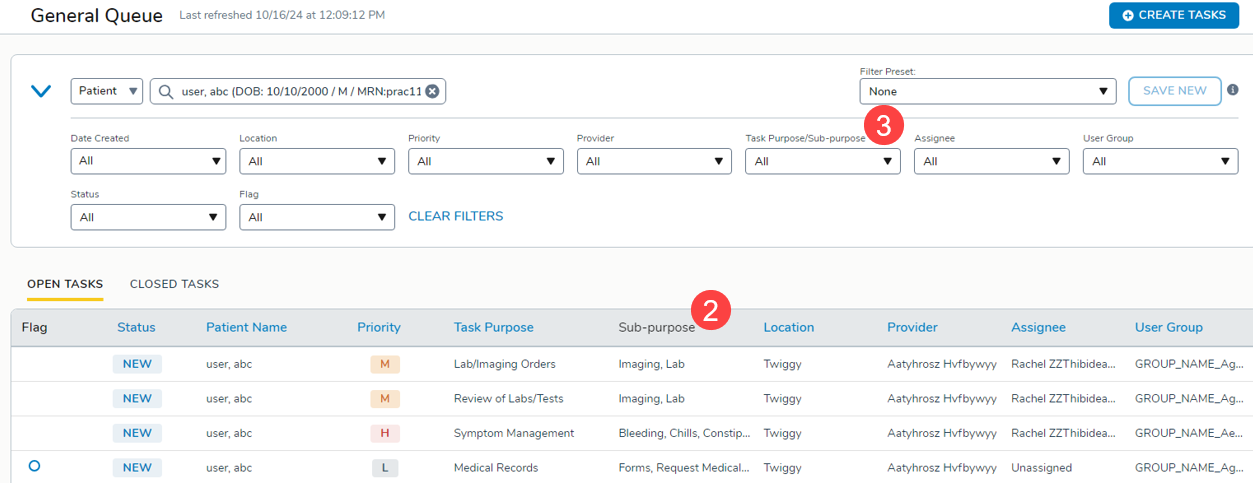Expand the Task Purpose/Sub-purpose dropdown

click(822, 161)
